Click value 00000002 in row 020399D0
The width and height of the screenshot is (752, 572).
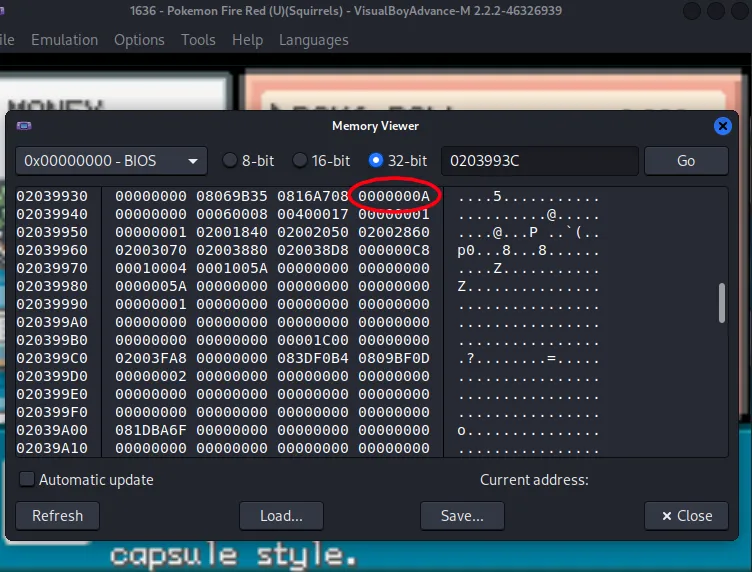(151, 376)
